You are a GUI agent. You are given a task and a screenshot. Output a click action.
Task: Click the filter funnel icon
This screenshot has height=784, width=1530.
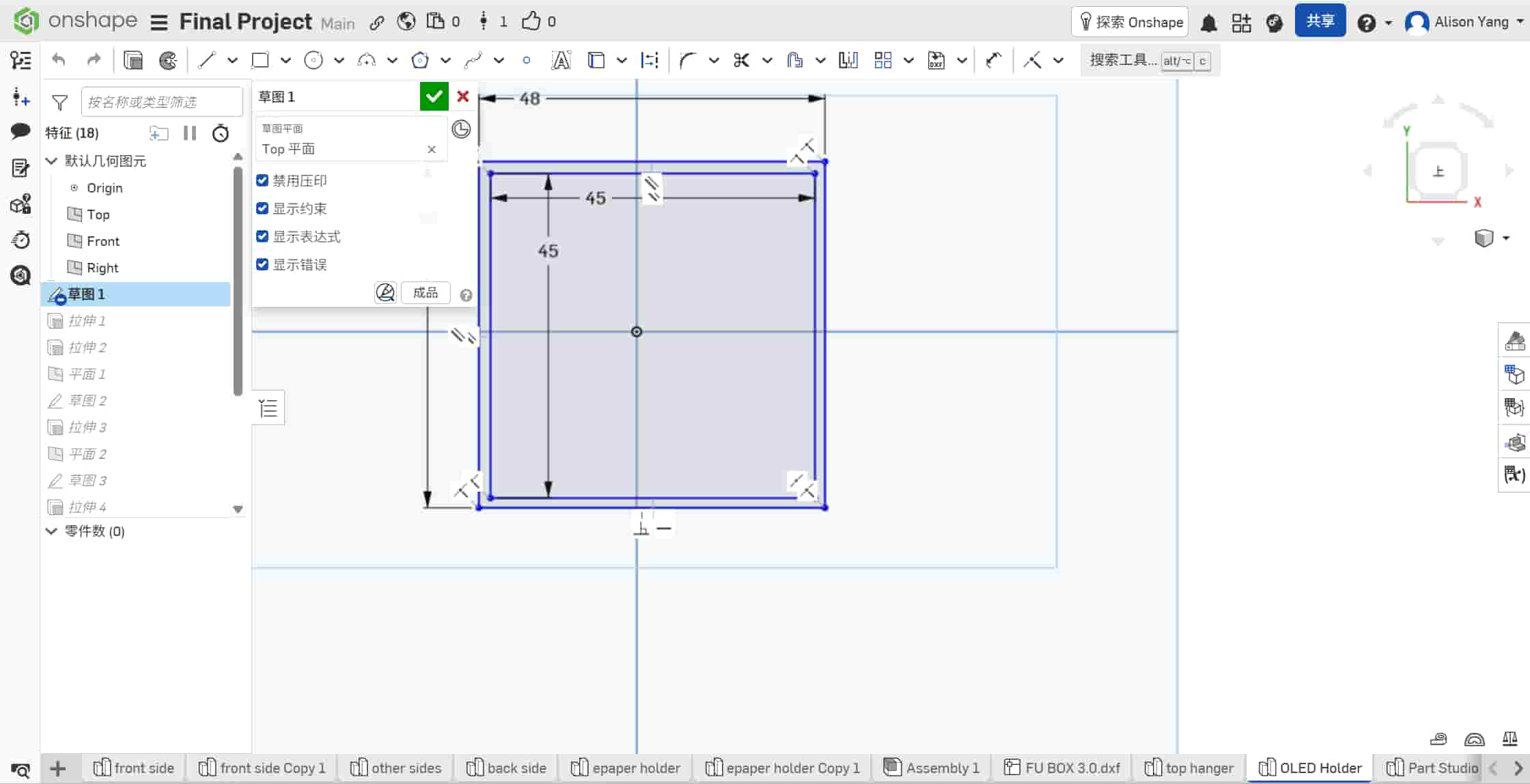(x=60, y=102)
